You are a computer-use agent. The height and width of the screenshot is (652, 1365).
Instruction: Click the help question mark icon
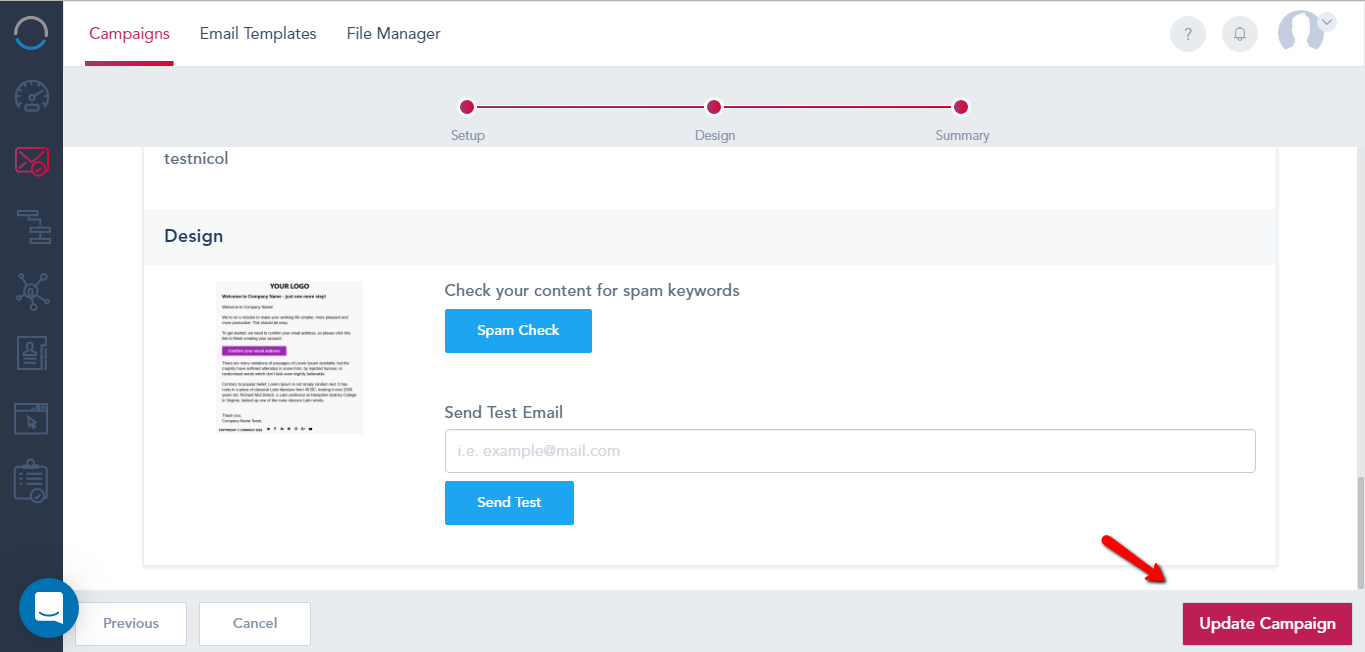tap(1188, 34)
